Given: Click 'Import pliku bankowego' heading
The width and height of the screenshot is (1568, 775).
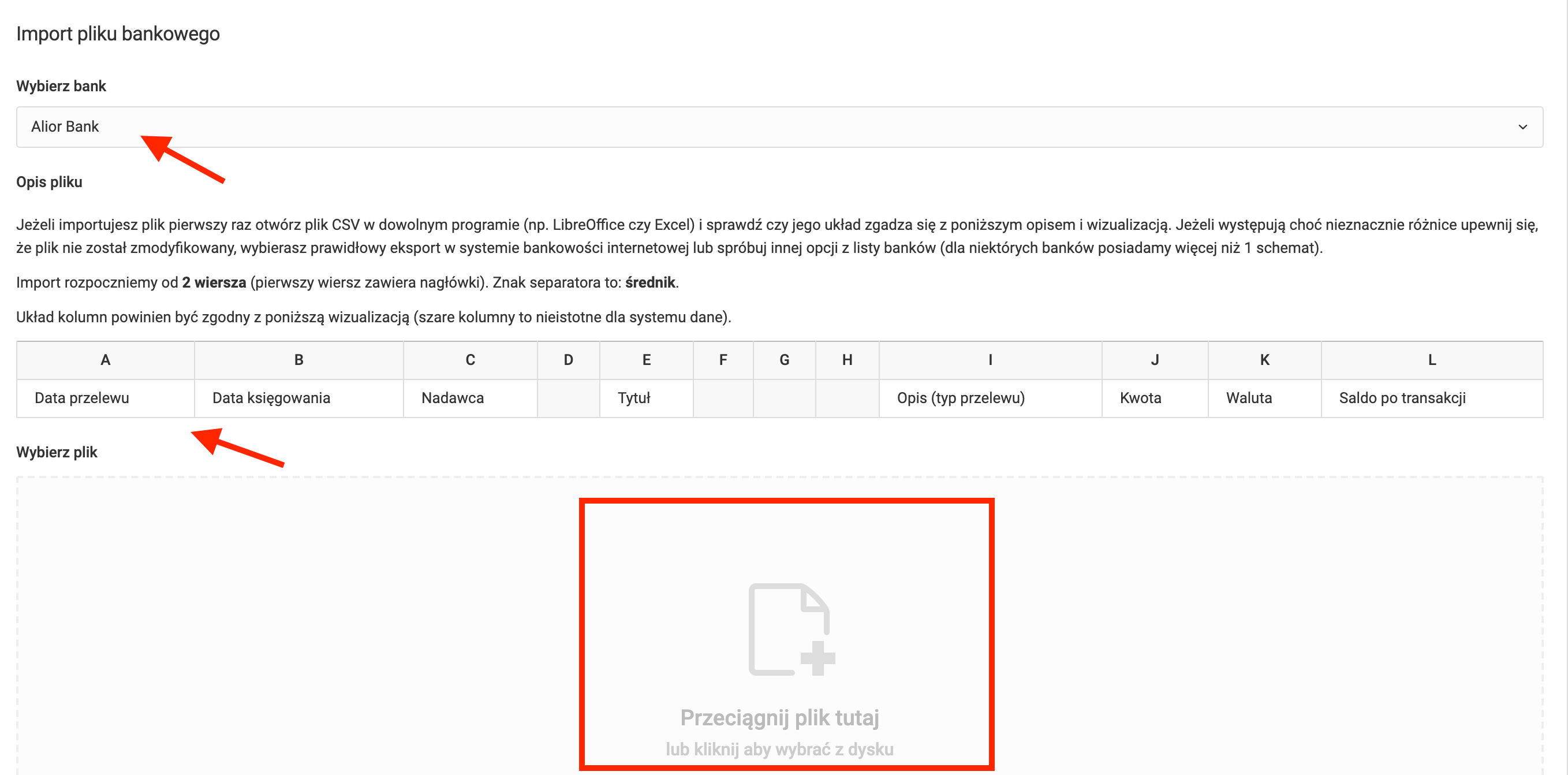Looking at the screenshot, I should coord(118,33).
